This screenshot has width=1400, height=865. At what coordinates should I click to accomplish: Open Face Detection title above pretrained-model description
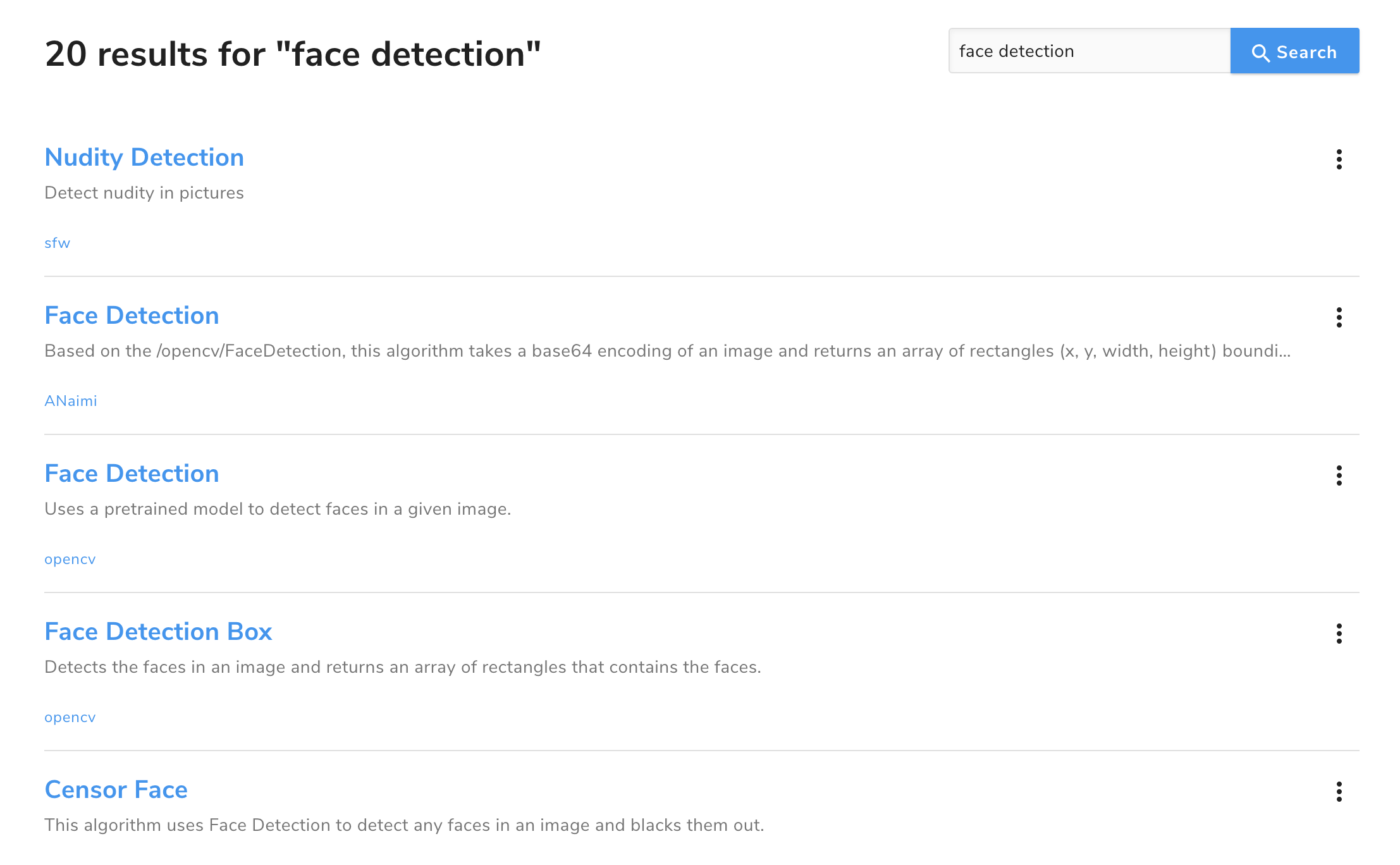point(132,474)
